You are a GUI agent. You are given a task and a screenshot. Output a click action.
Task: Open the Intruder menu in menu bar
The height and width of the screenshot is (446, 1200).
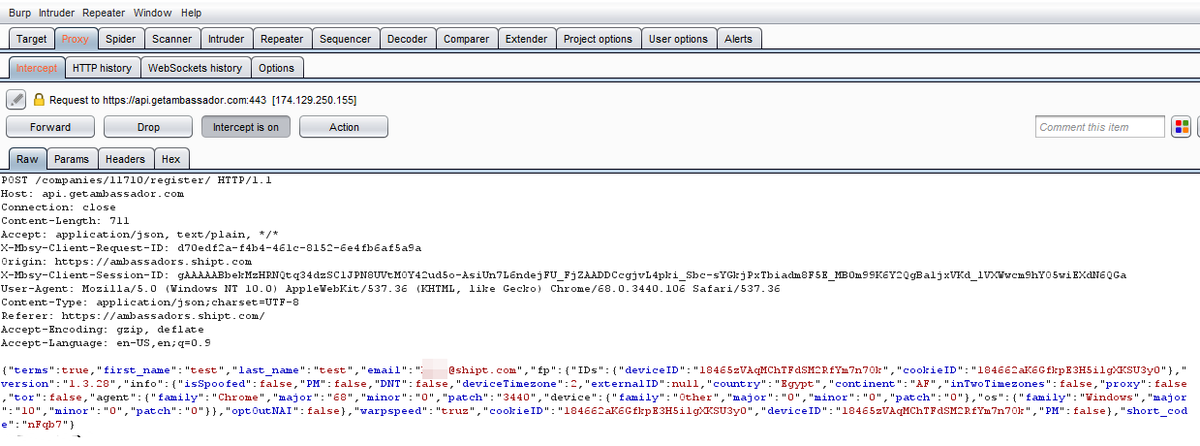point(57,13)
